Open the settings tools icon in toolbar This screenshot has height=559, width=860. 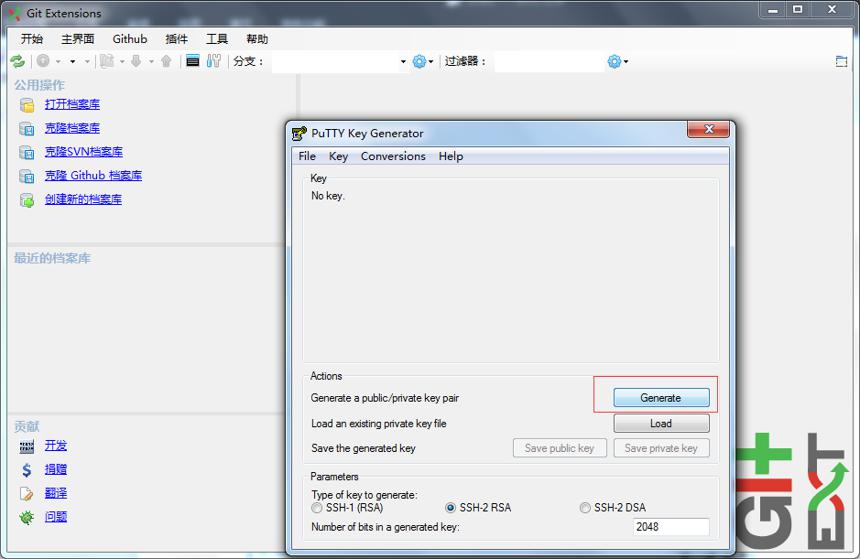[x=214, y=61]
